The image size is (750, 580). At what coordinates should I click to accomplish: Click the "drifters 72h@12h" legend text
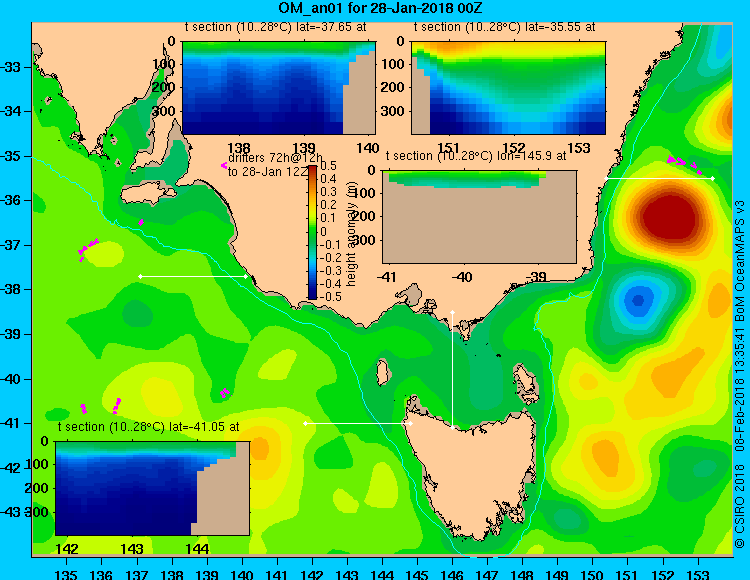pos(275,158)
